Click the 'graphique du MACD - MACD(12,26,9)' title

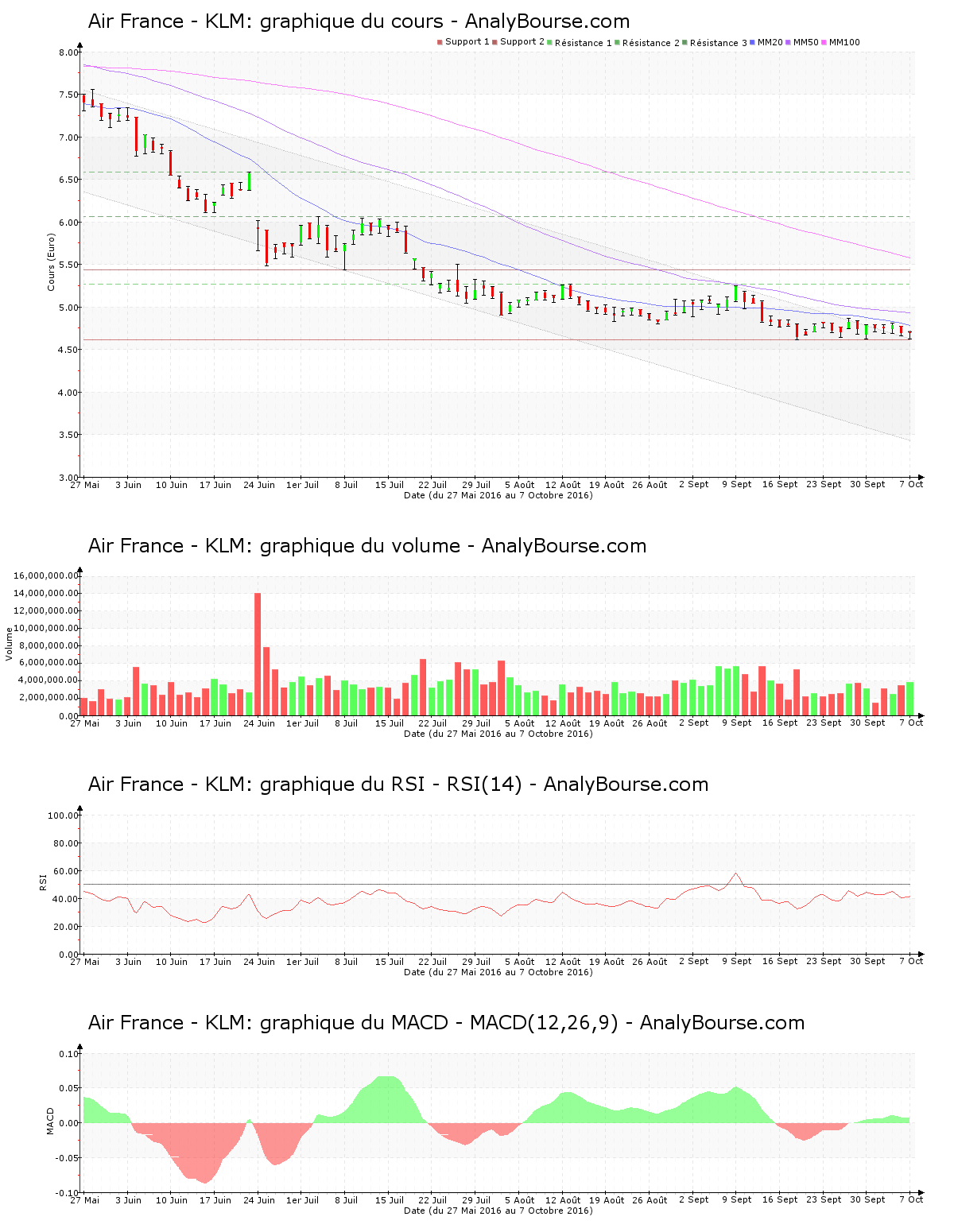point(446,1023)
